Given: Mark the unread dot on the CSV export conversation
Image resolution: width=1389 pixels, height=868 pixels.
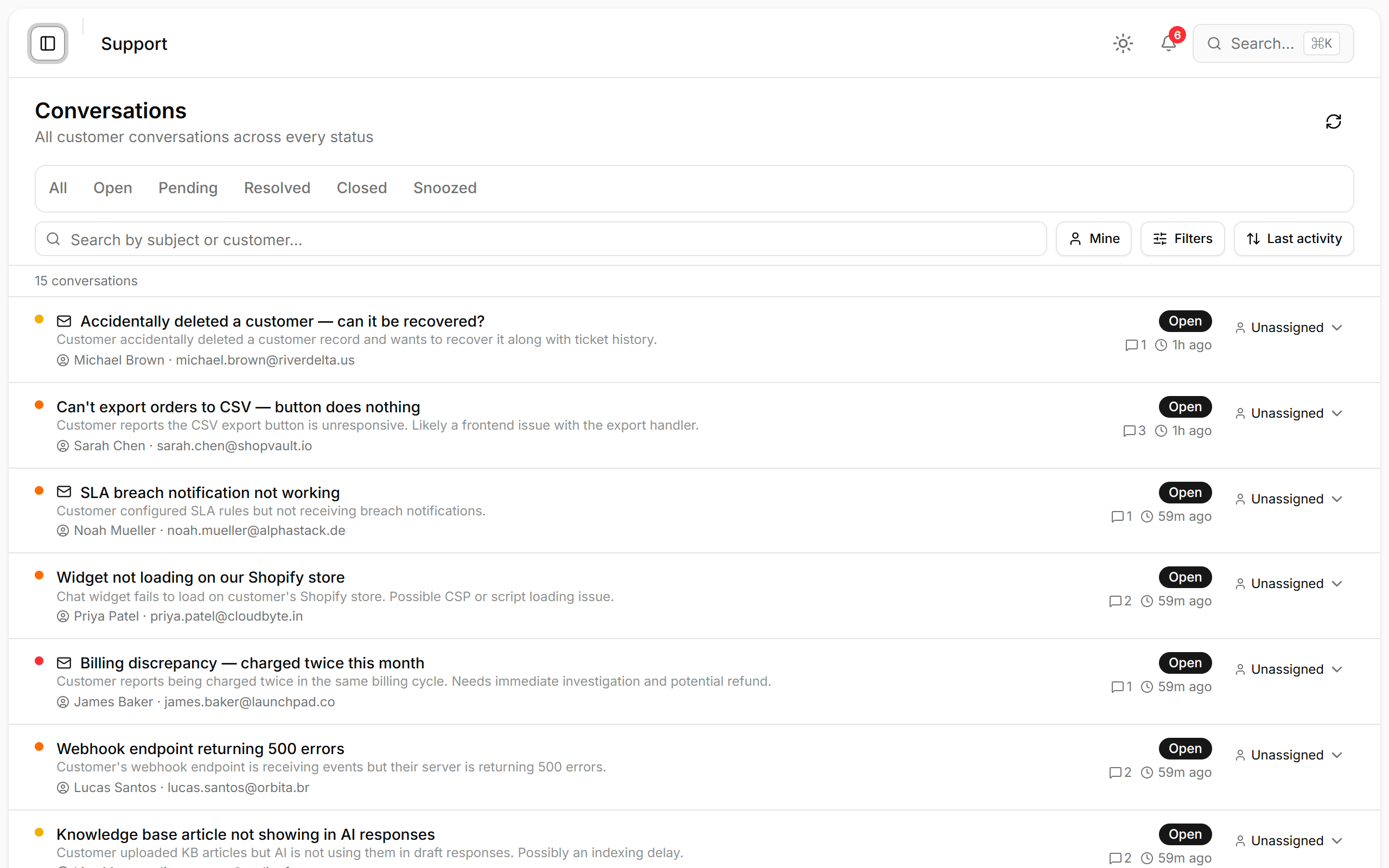Looking at the screenshot, I should (39, 405).
